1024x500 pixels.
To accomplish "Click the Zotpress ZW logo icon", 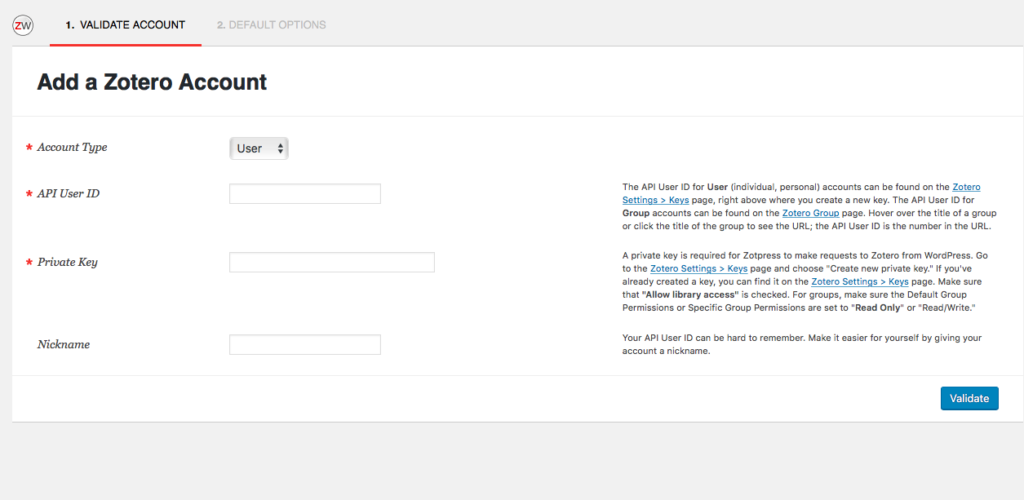I will (22, 25).
